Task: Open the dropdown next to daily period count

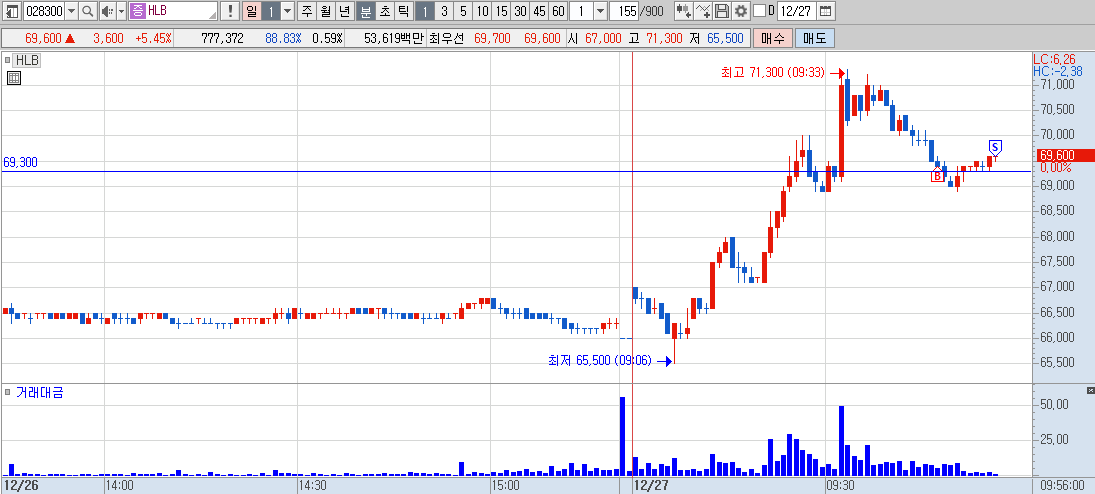Action: point(288,10)
